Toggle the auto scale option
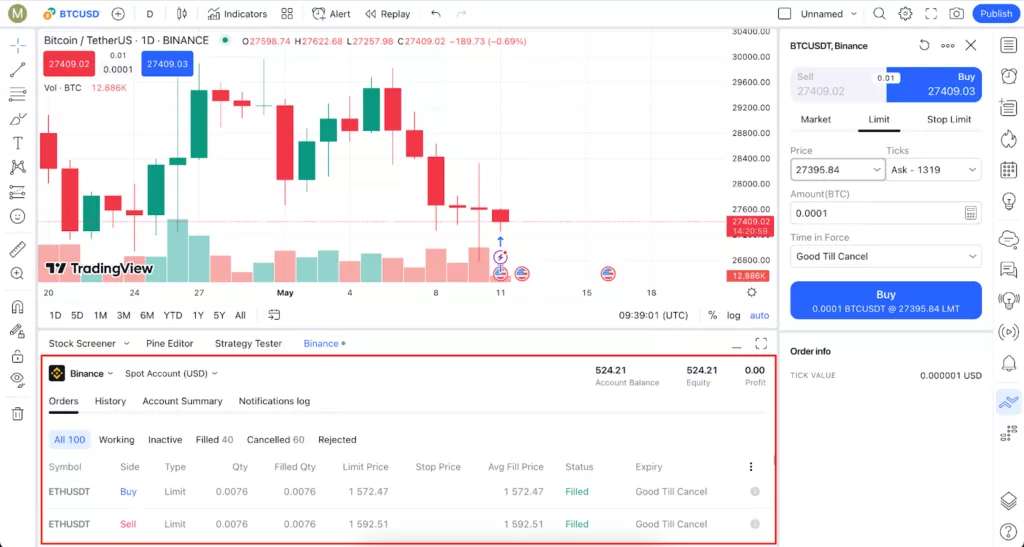Screen dimensions: 1024x547 point(759,315)
